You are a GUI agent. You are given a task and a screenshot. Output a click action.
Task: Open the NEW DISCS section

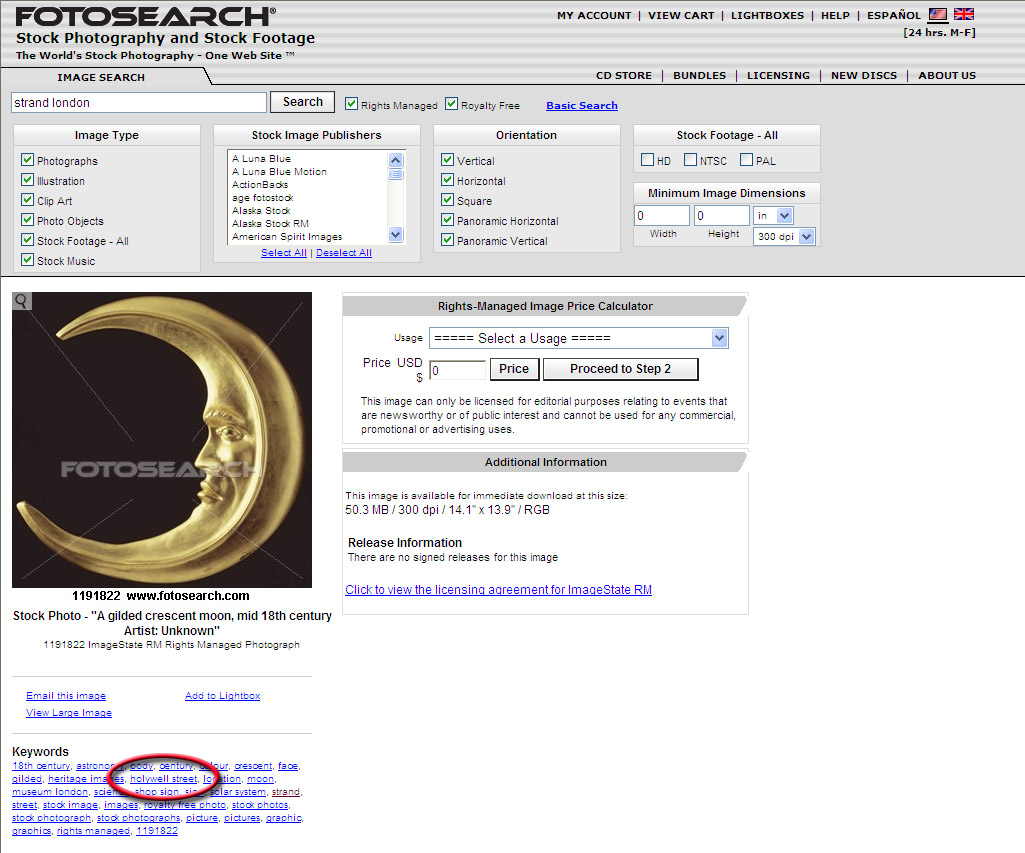pyautogui.click(x=864, y=75)
